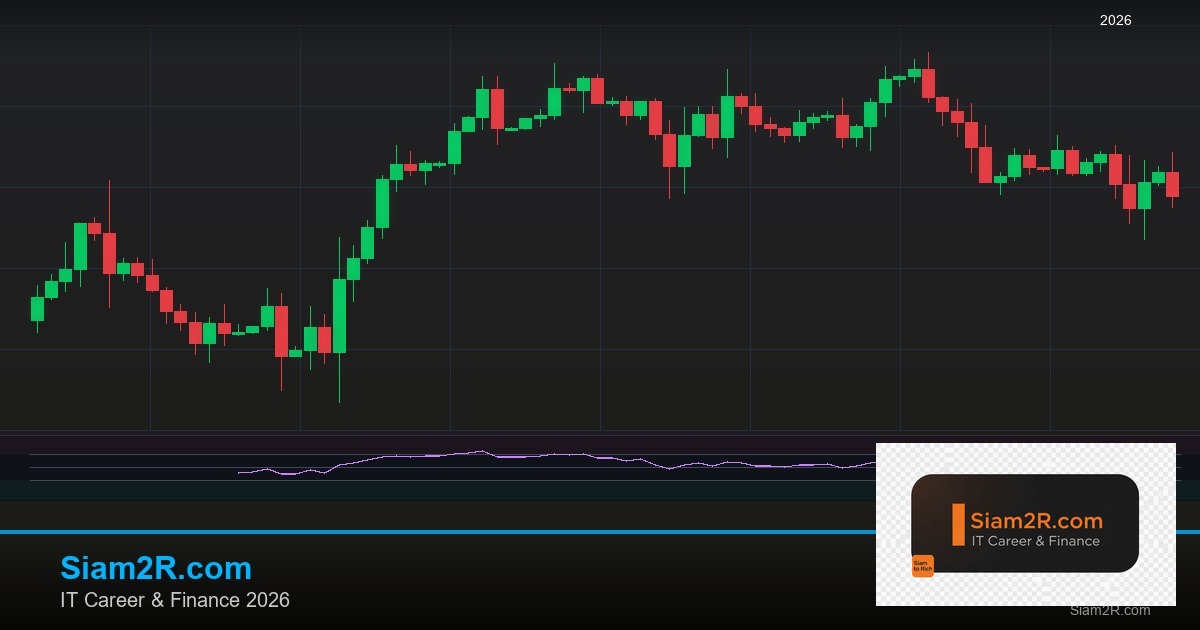Select the first green candle at chart's left edge
This screenshot has width=1200, height=630.
pos(37,309)
